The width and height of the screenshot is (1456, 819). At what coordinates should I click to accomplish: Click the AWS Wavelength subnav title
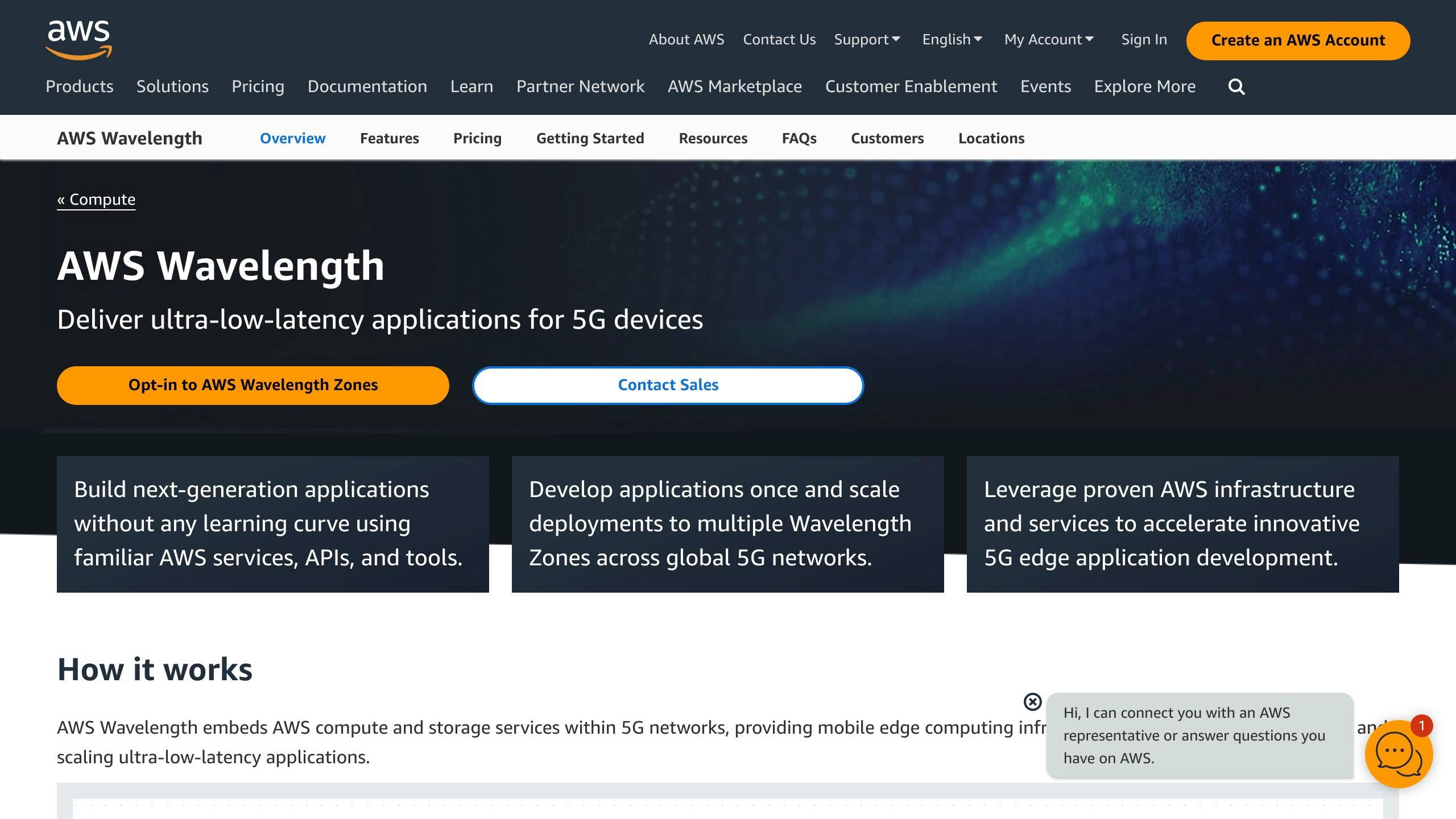[130, 138]
